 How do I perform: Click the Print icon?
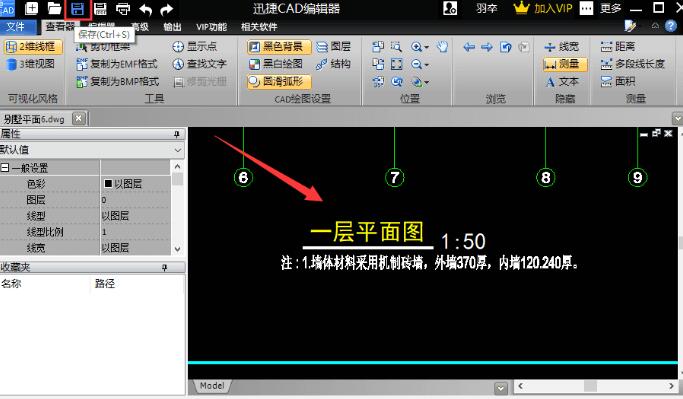point(123,9)
